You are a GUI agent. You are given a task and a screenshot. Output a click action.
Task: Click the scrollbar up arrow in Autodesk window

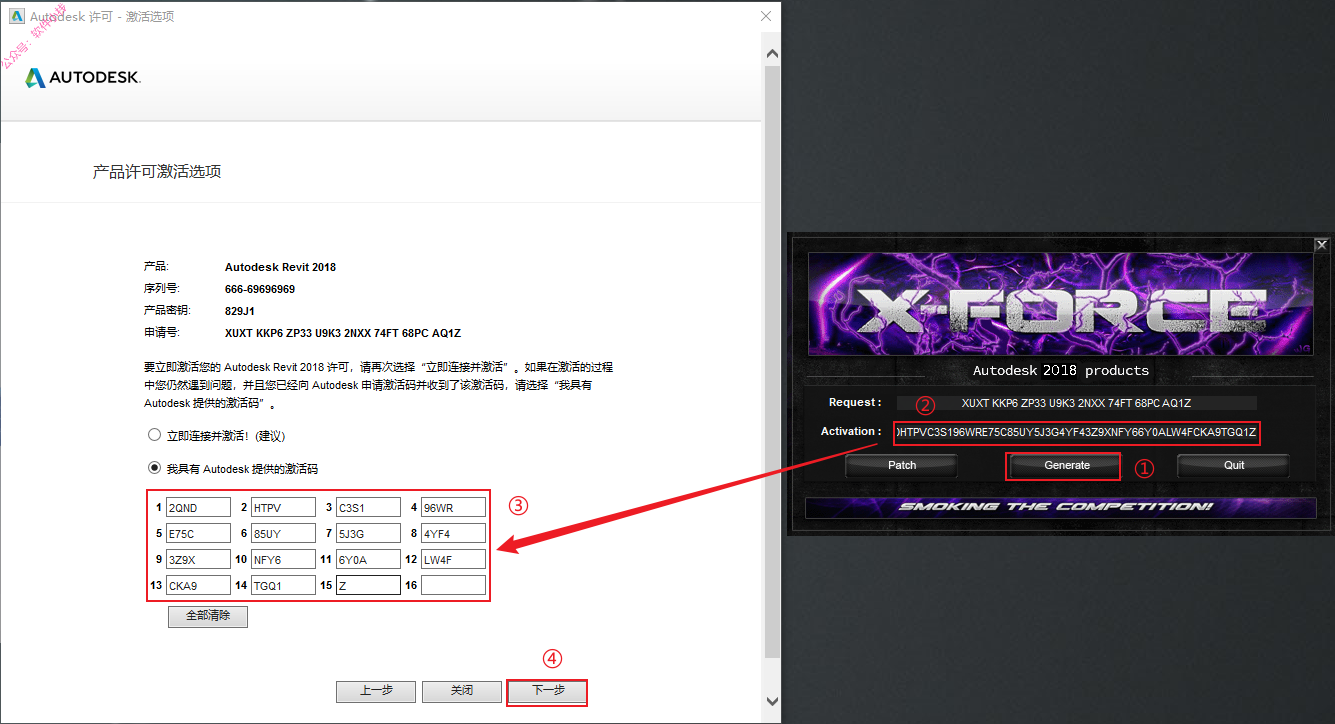[771, 52]
